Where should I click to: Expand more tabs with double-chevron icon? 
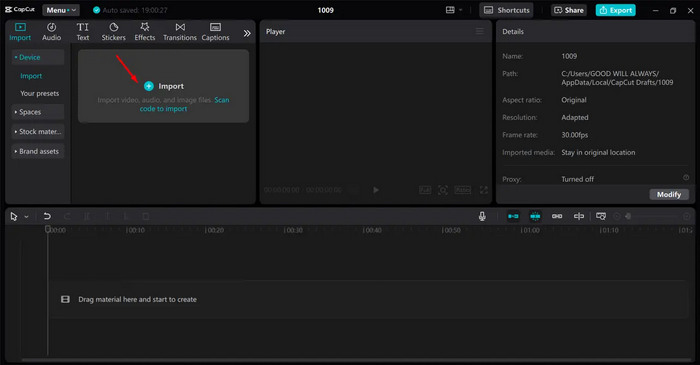(247, 33)
